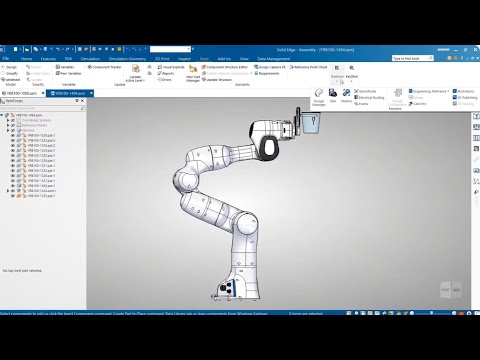Close the PathFinder panel
The image size is (480, 360).
pyautogui.click(x=83, y=101)
